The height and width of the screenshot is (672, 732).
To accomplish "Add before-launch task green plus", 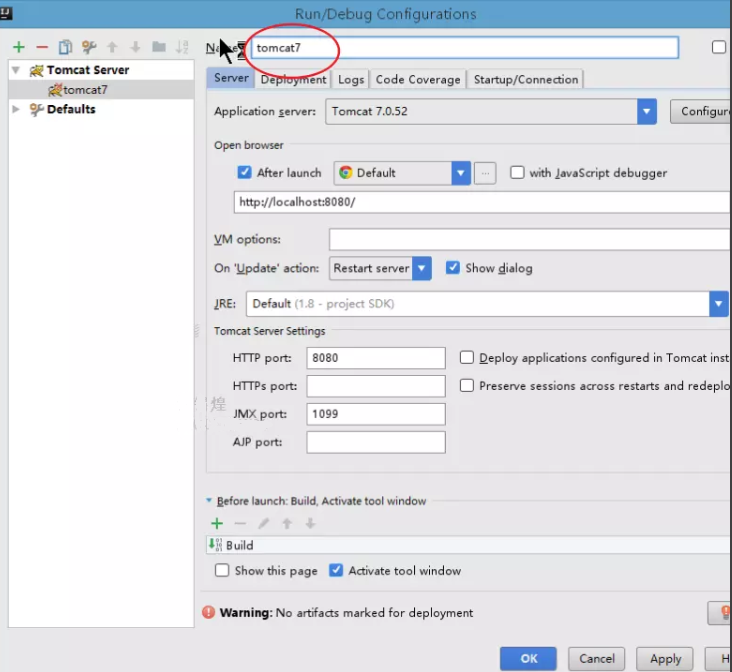I will (217, 523).
